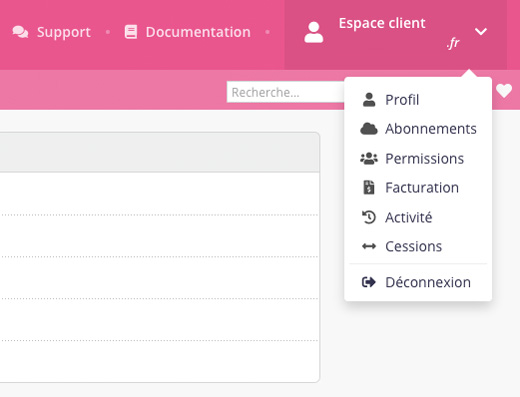Click the Permissions users group icon
The image size is (520, 397).
tap(369, 158)
